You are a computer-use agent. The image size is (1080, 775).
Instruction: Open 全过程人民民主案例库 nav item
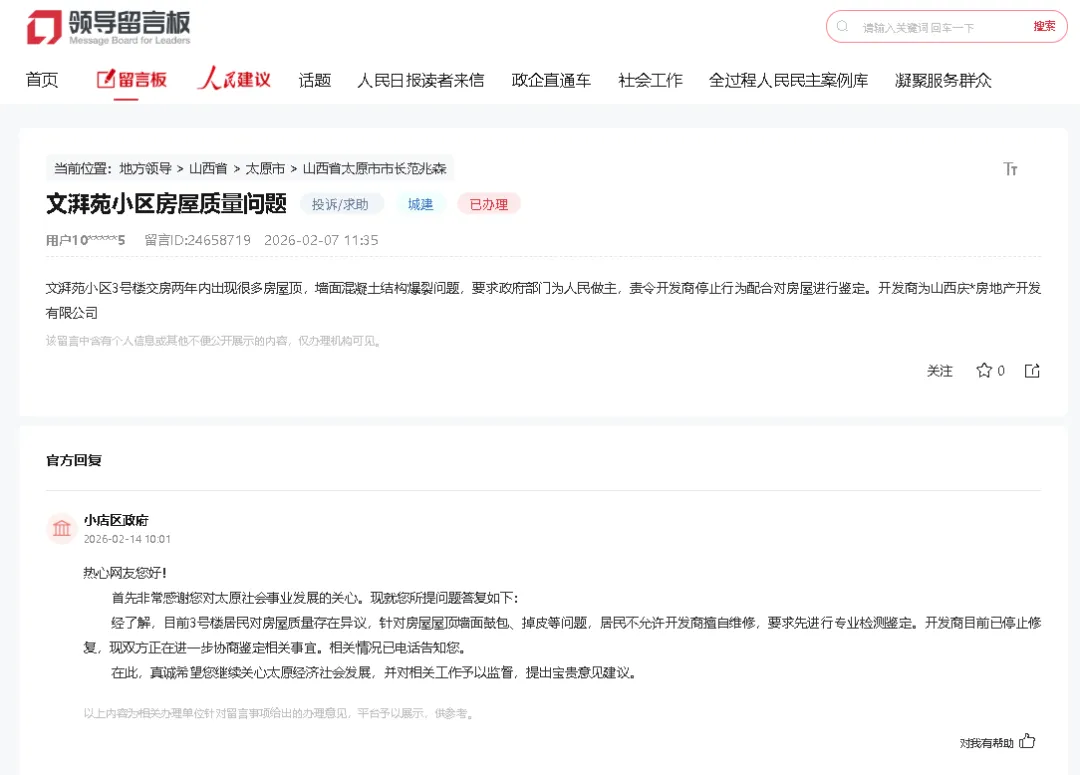point(788,81)
